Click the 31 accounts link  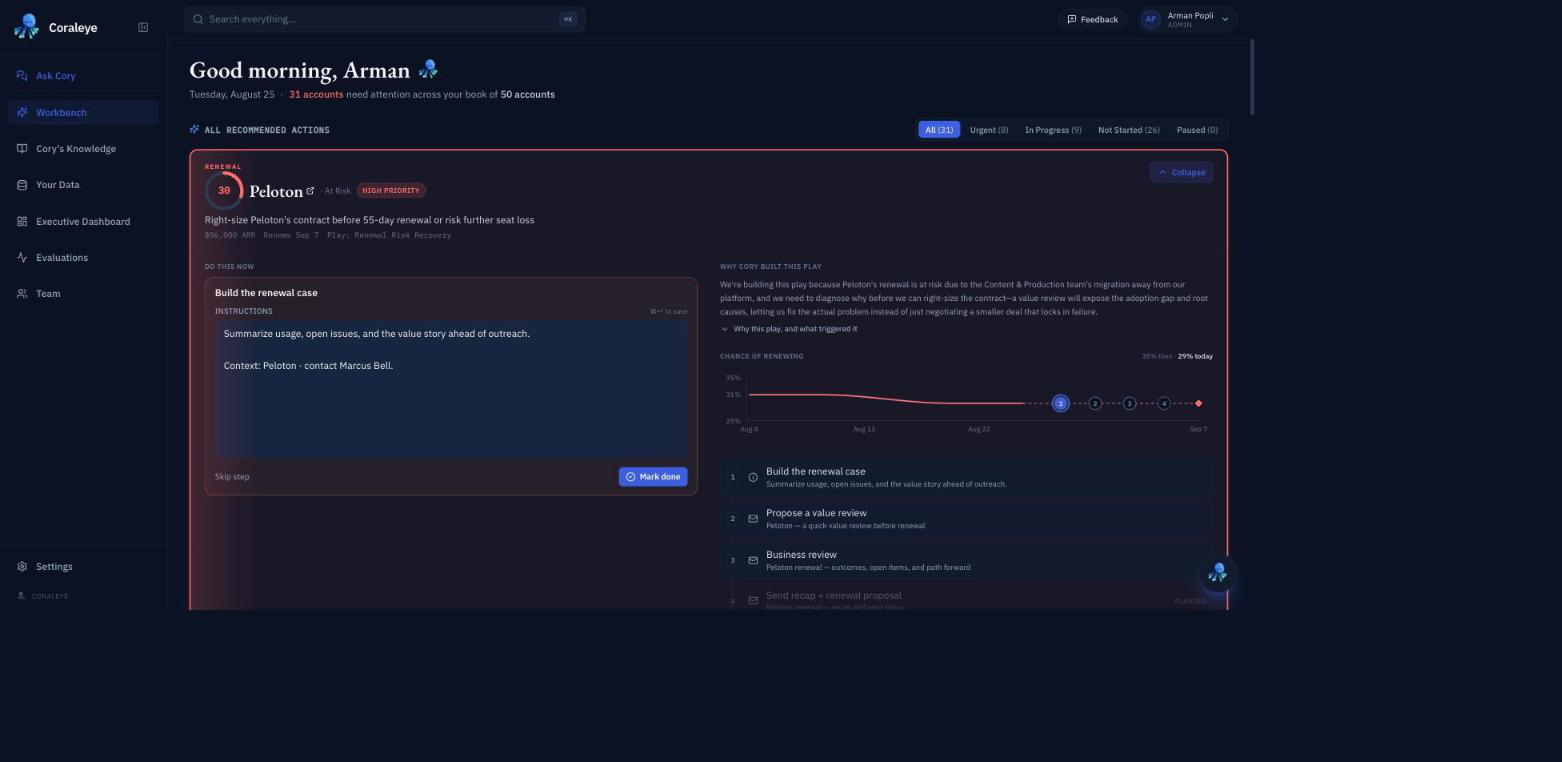tap(316, 94)
